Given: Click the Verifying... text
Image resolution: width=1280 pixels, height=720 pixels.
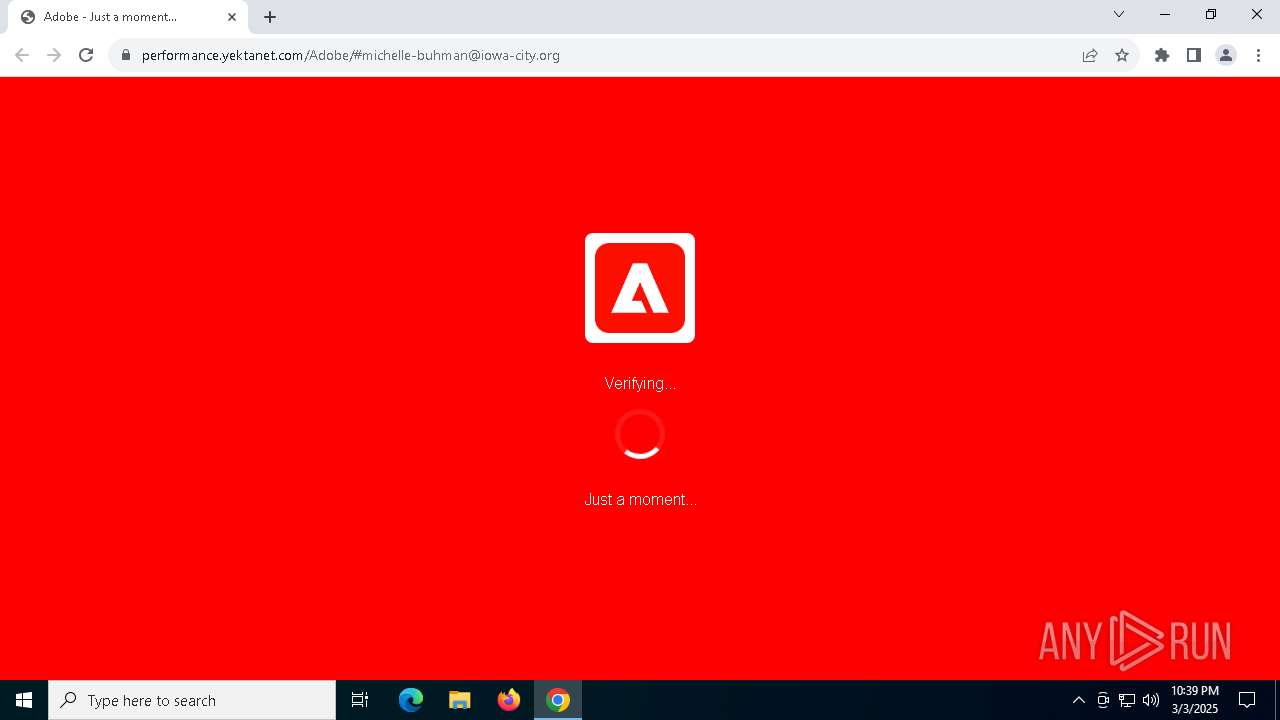Looking at the screenshot, I should coord(640,384).
